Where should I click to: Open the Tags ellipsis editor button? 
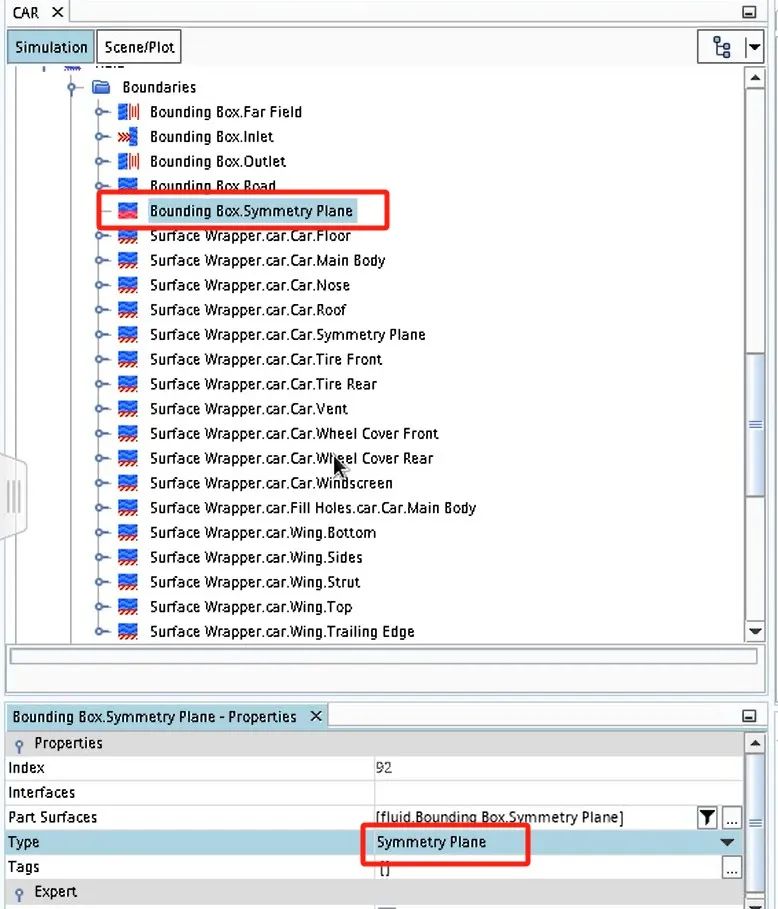(x=732, y=868)
